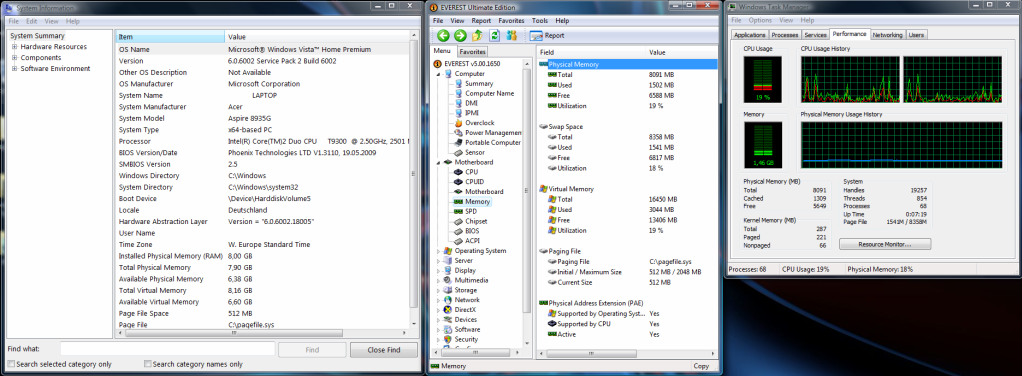The image size is (1022, 376).
Task: Open Overclock page in EVEREST
Action: (480, 123)
